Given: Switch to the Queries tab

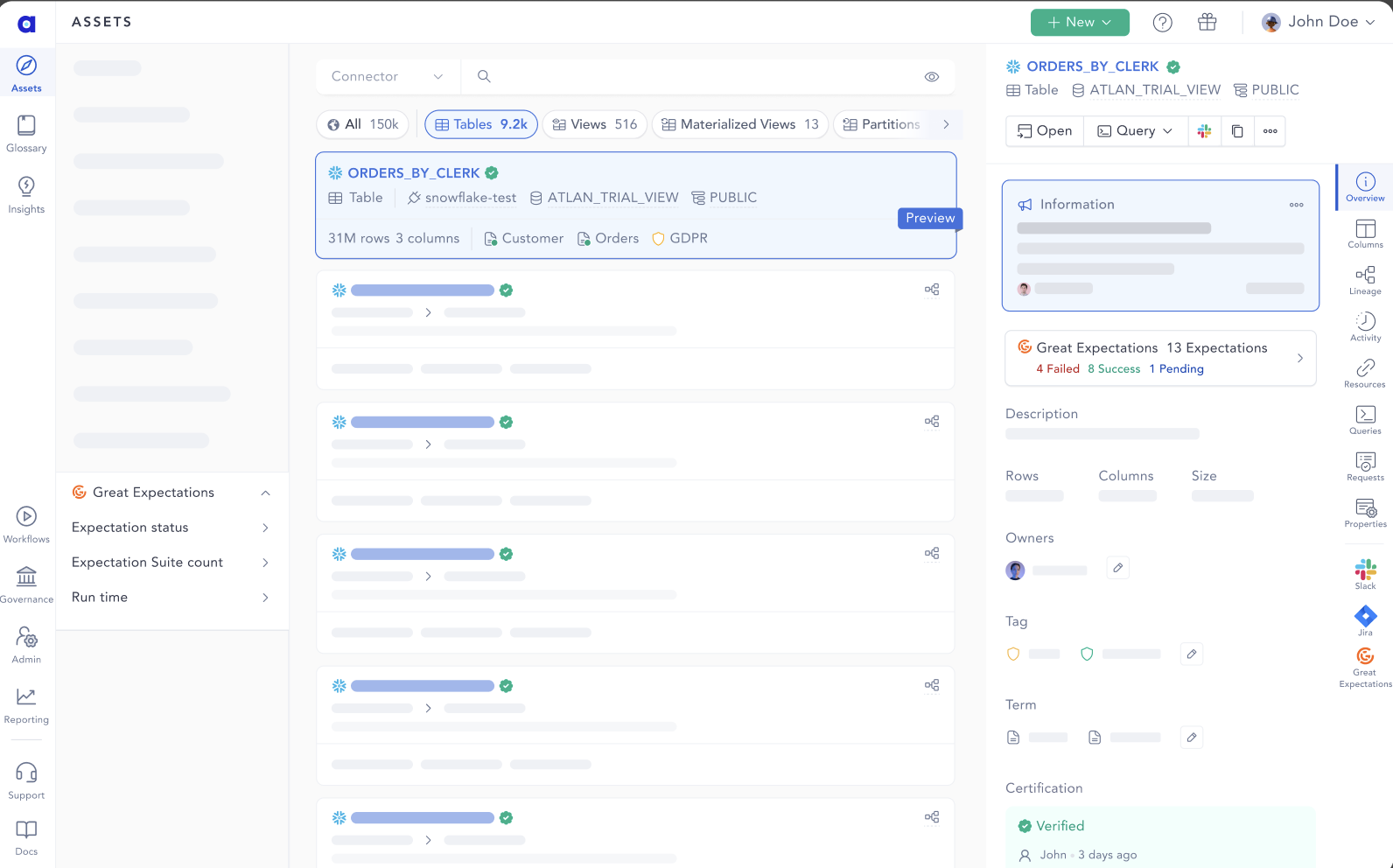Looking at the screenshot, I should tap(1365, 419).
